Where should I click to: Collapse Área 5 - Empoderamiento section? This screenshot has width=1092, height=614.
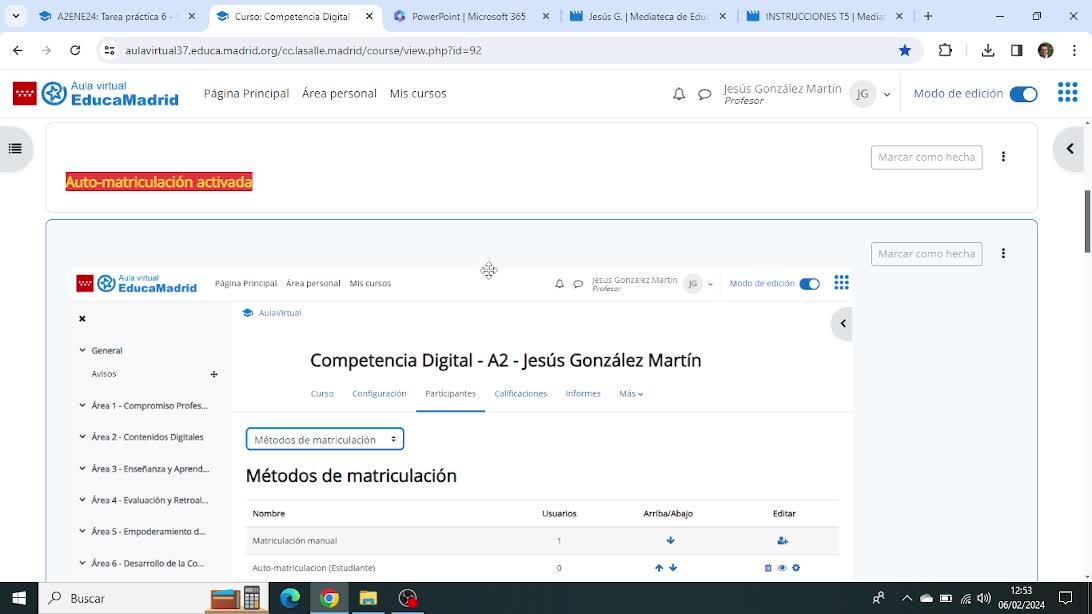coord(82,531)
